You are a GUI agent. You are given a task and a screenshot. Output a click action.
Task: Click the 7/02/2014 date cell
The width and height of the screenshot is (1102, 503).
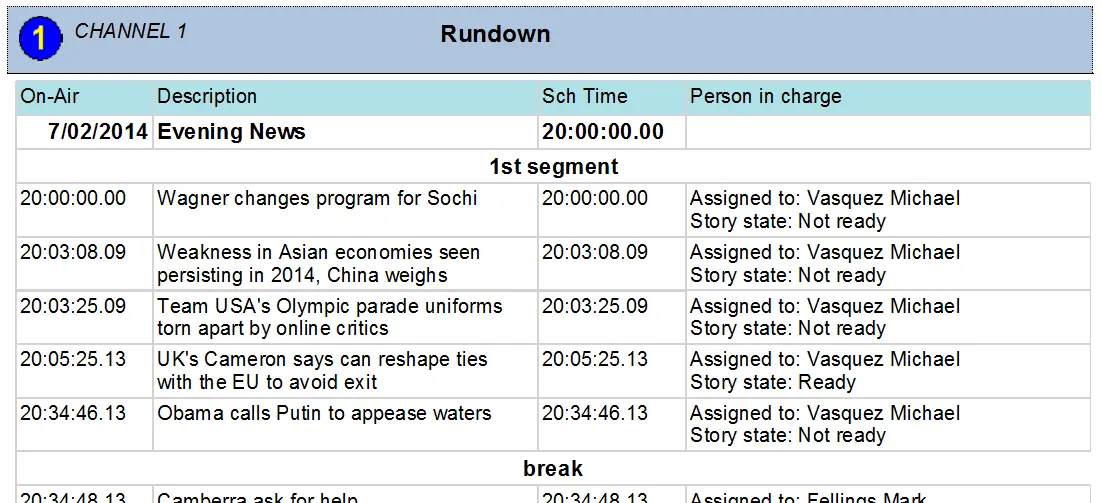pos(98,132)
